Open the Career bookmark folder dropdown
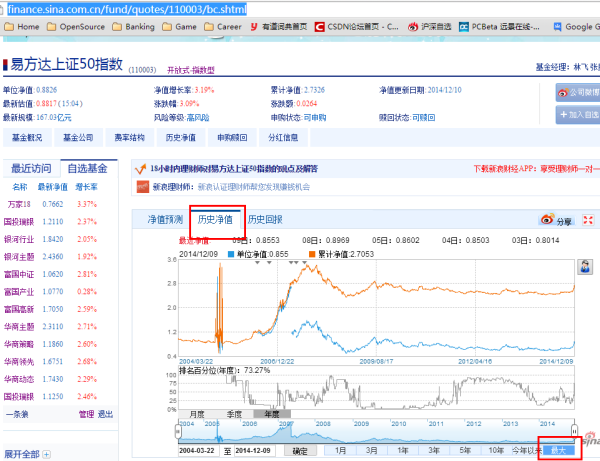The height and width of the screenshot is (461, 600). [223, 27]
